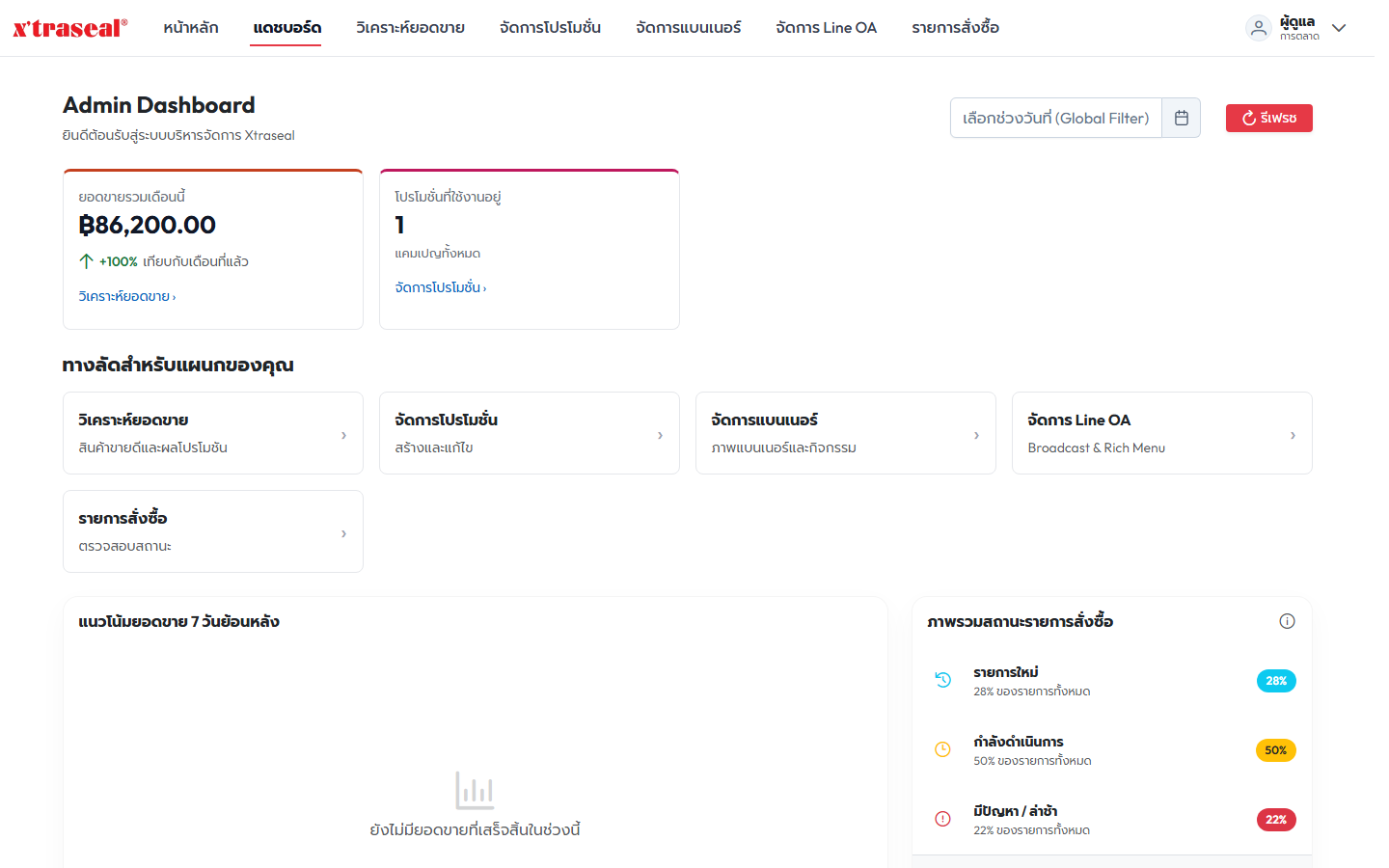Click the Admin Dashboard heading
The height and width of the screenshot is (868, 1389).
point(159,105)
